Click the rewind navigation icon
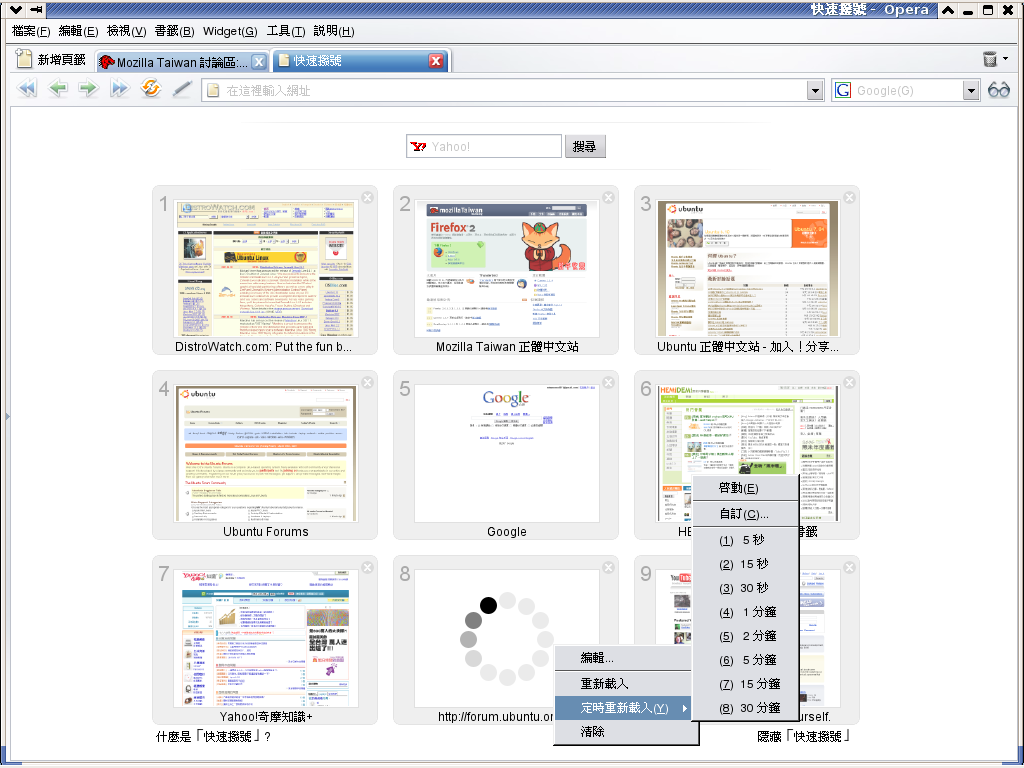 coord(27,88)
